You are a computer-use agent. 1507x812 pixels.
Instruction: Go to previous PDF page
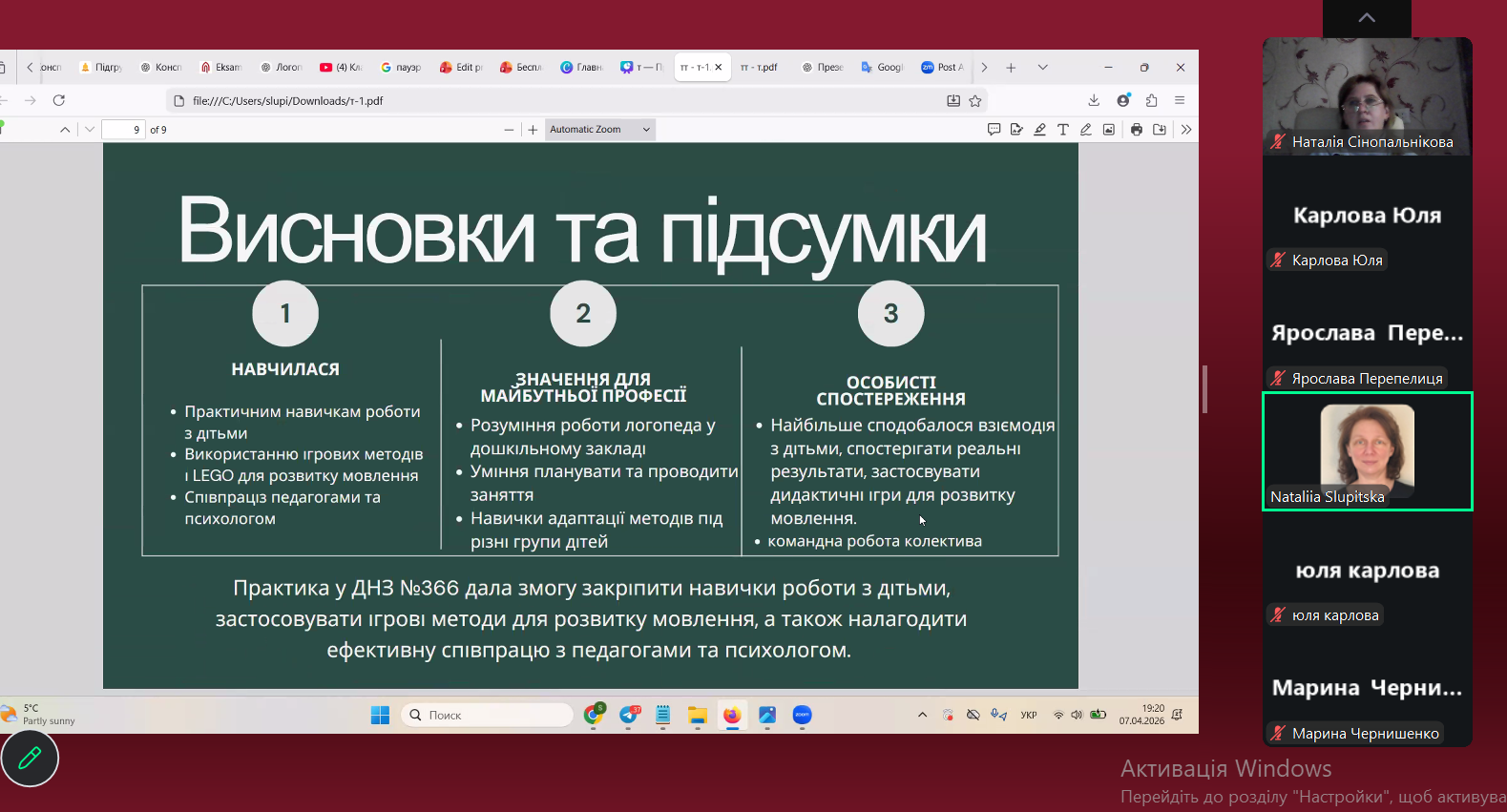pyautogui.click(x=65, y=130)
